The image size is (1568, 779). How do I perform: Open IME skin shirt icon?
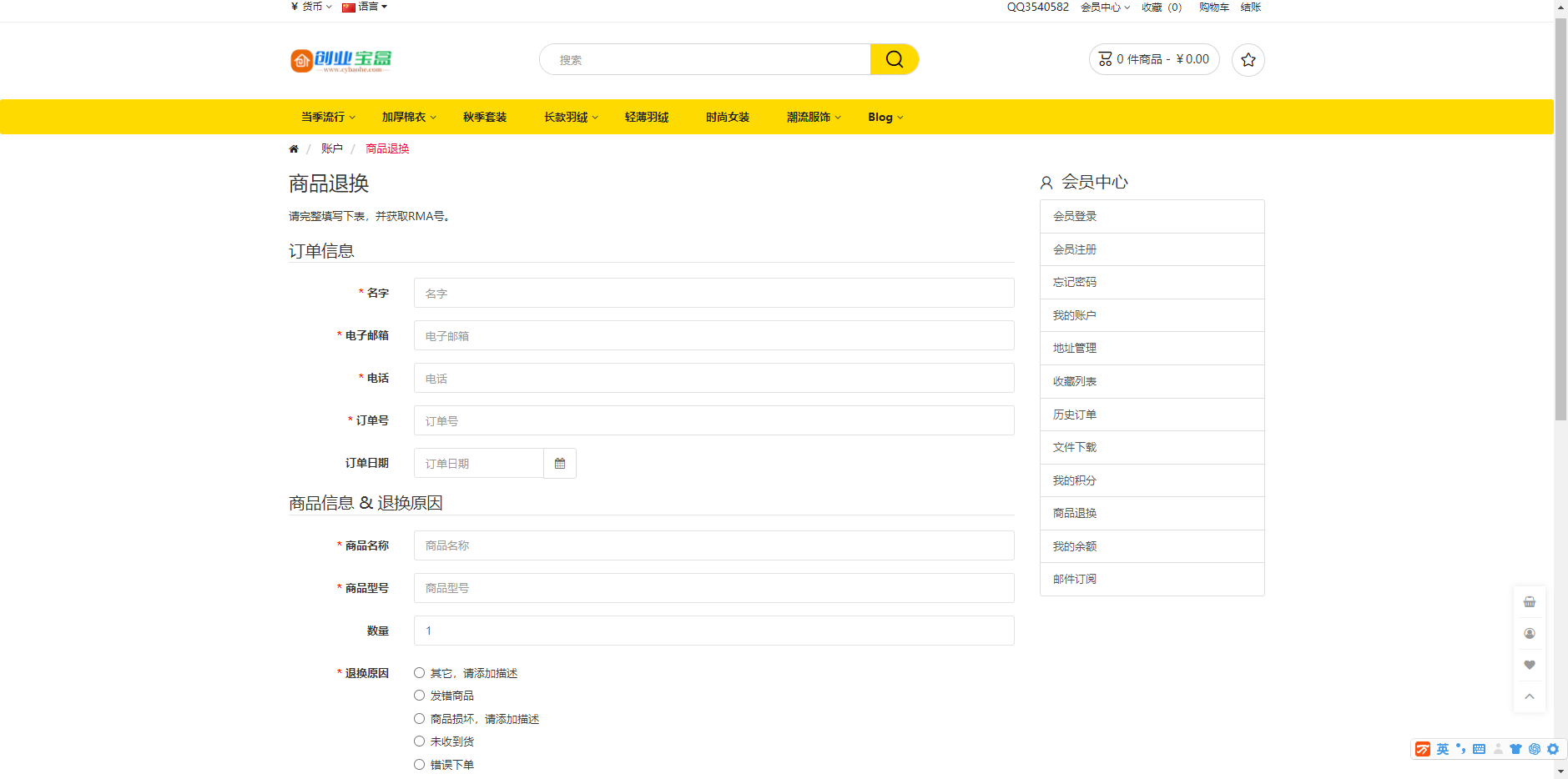coord(1515,749)
